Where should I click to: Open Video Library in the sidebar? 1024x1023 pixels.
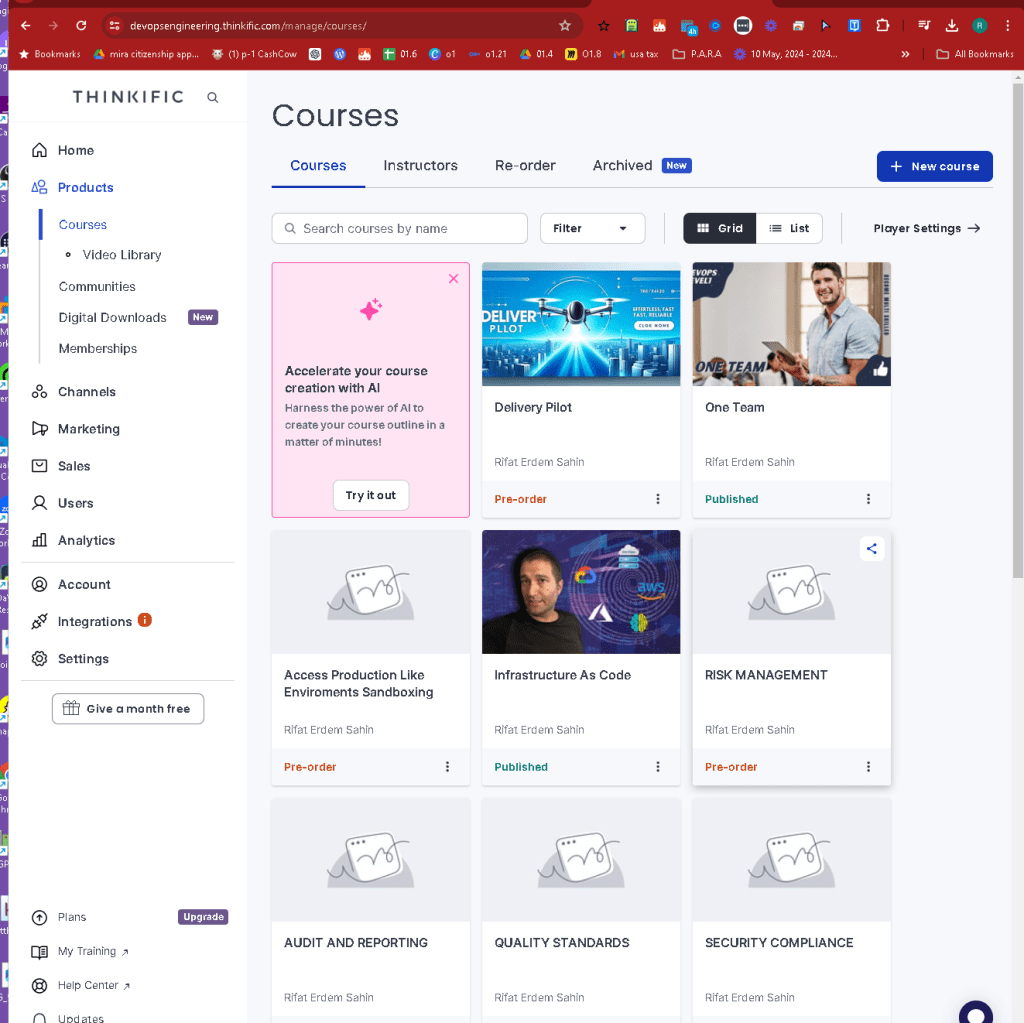point(121,255)
